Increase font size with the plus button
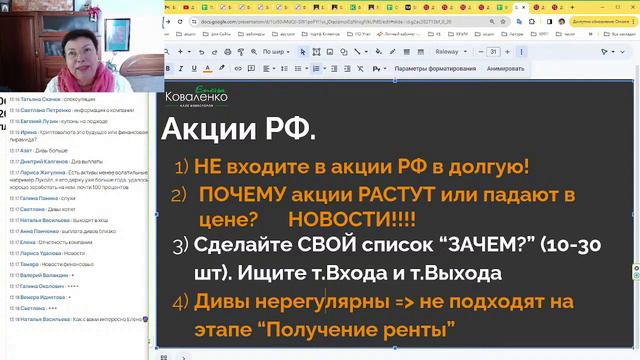The width and height of the screenshot is (640, 360). click(x=507, y=52)
